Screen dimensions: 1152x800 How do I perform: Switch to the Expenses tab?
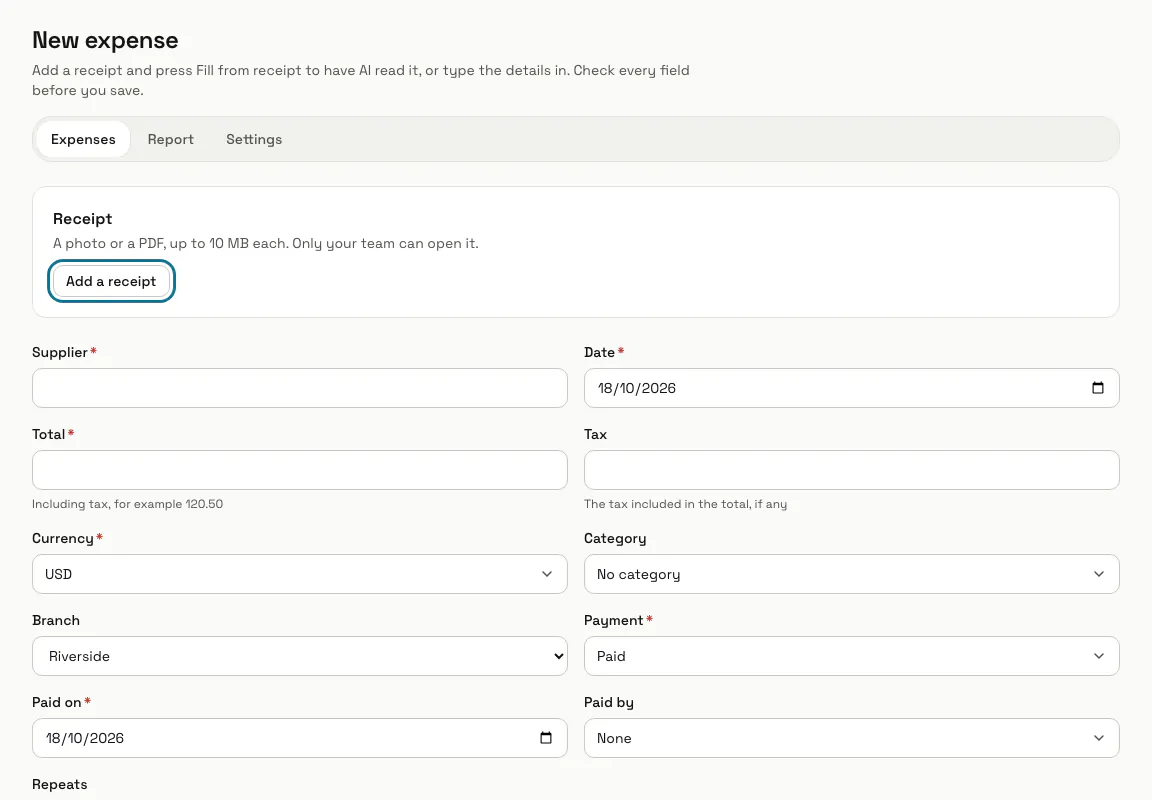[x=83, y=139]
